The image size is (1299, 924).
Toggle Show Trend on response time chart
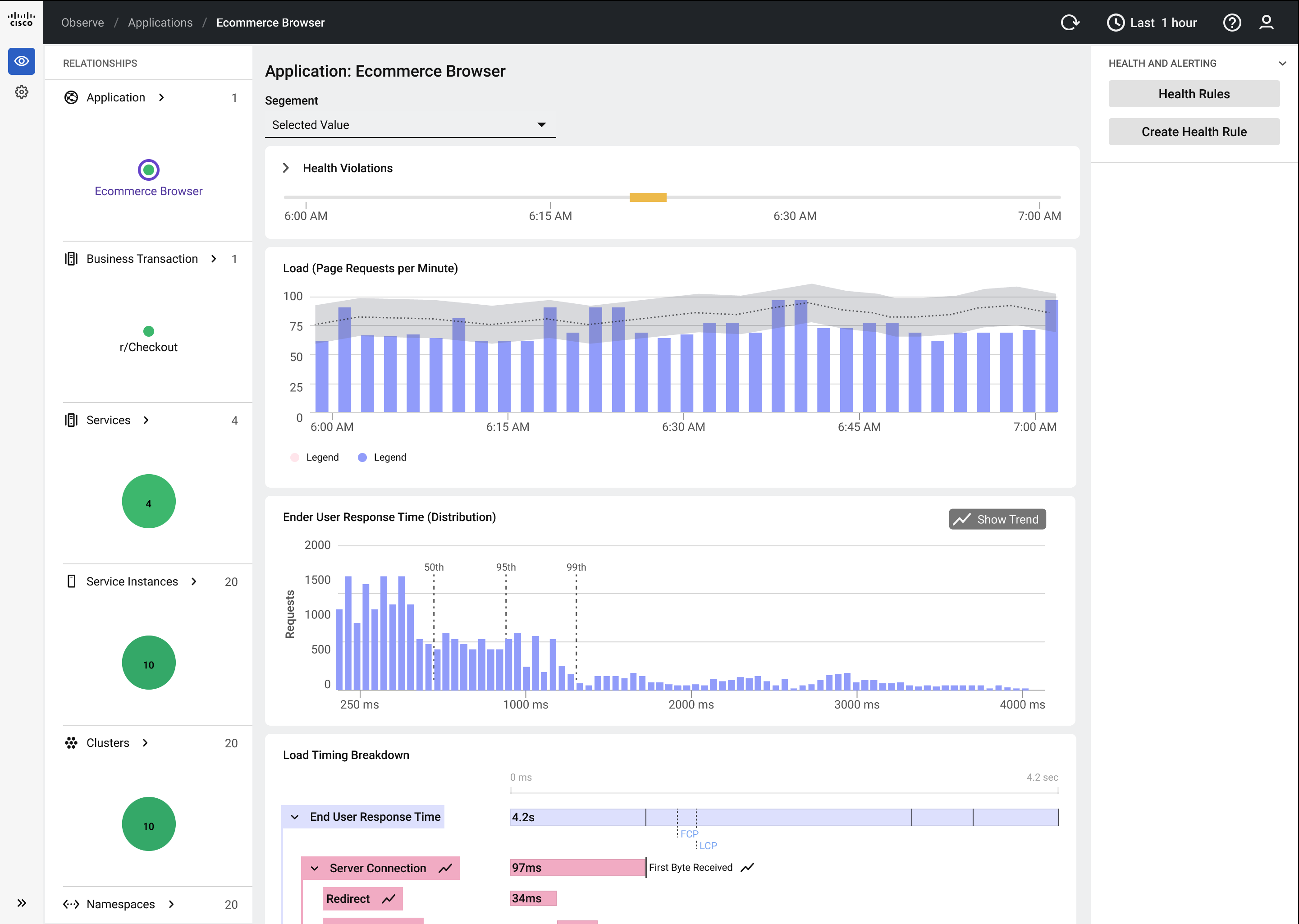coord(997,519)
